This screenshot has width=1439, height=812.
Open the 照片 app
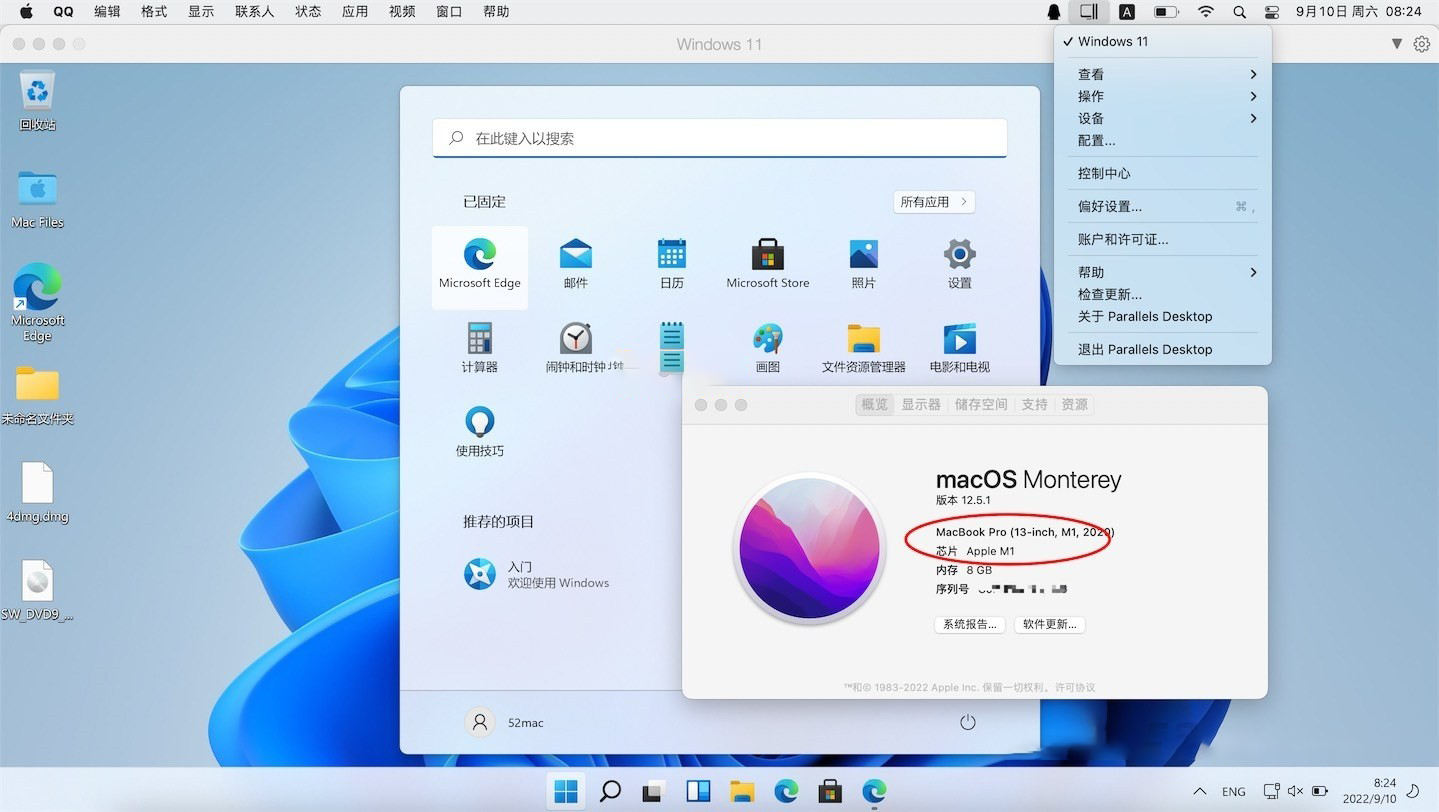(862, 263)
